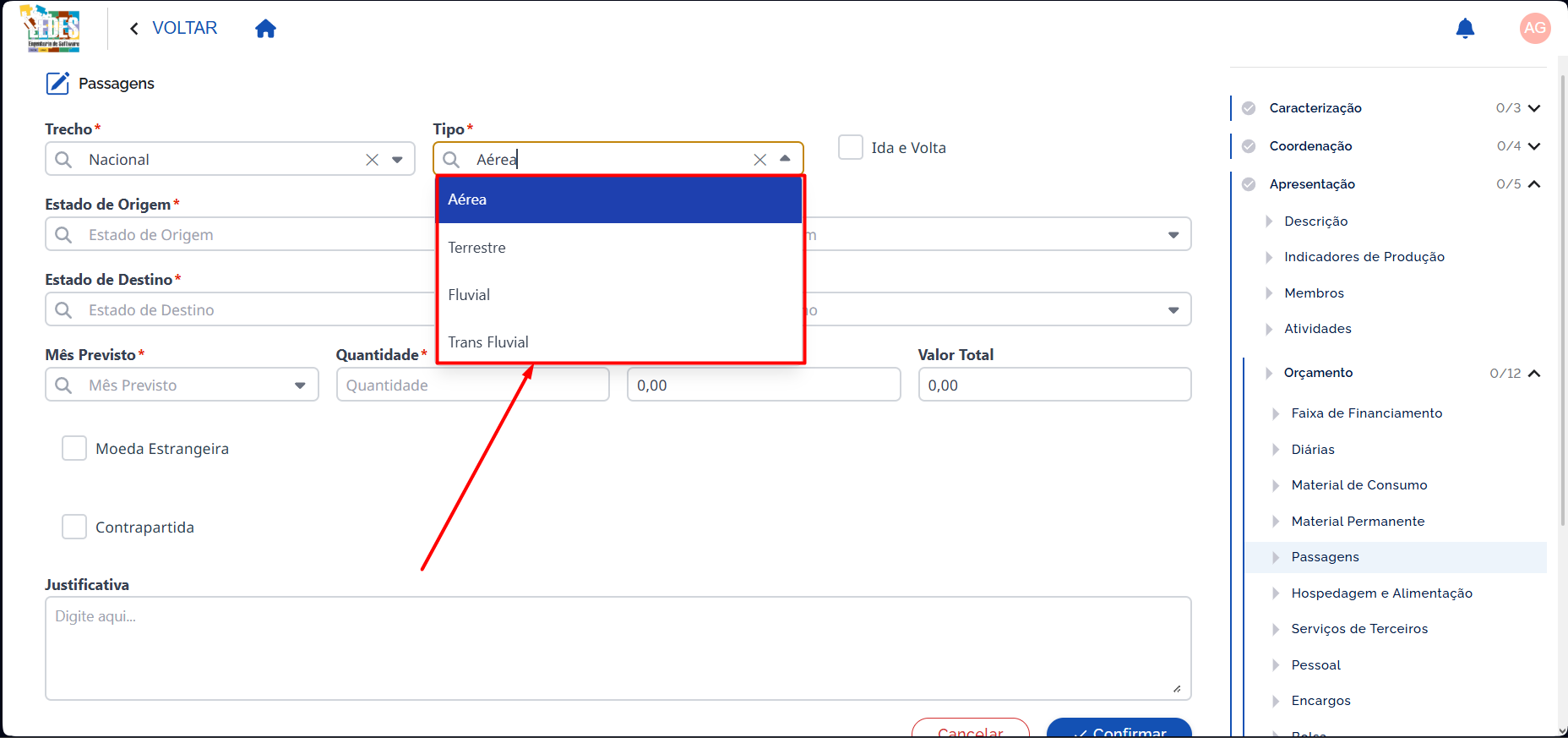Collapse the Orçamento section chevron

[x=1534, y=373]
